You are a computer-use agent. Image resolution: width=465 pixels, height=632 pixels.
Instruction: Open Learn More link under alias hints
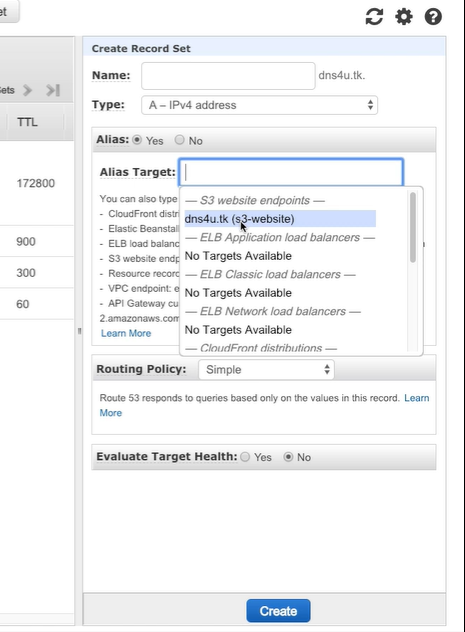(126, 333)
